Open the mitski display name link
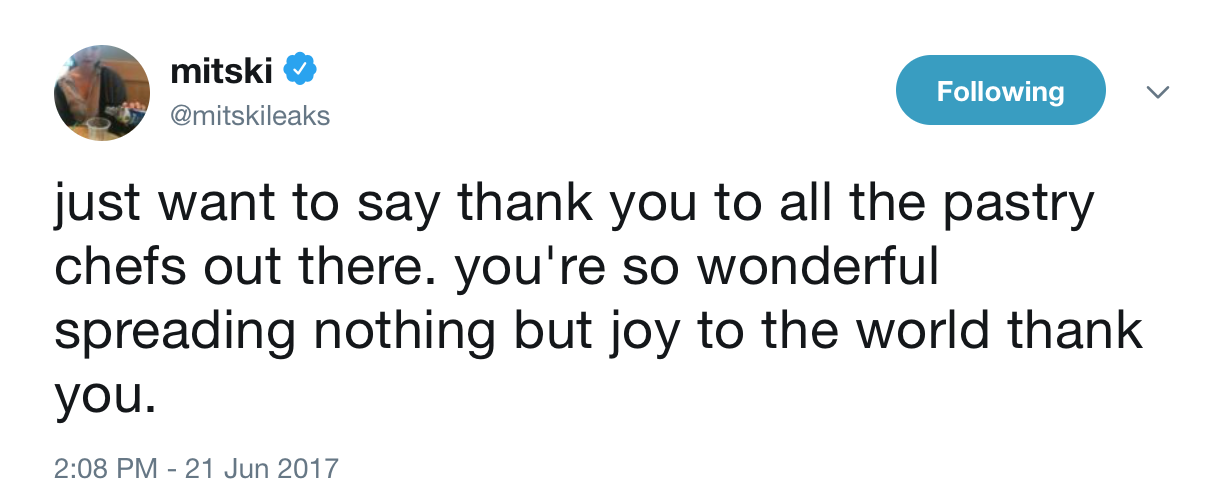The height and width of the screenshot is (502, 1226). [x=221, y=70]
